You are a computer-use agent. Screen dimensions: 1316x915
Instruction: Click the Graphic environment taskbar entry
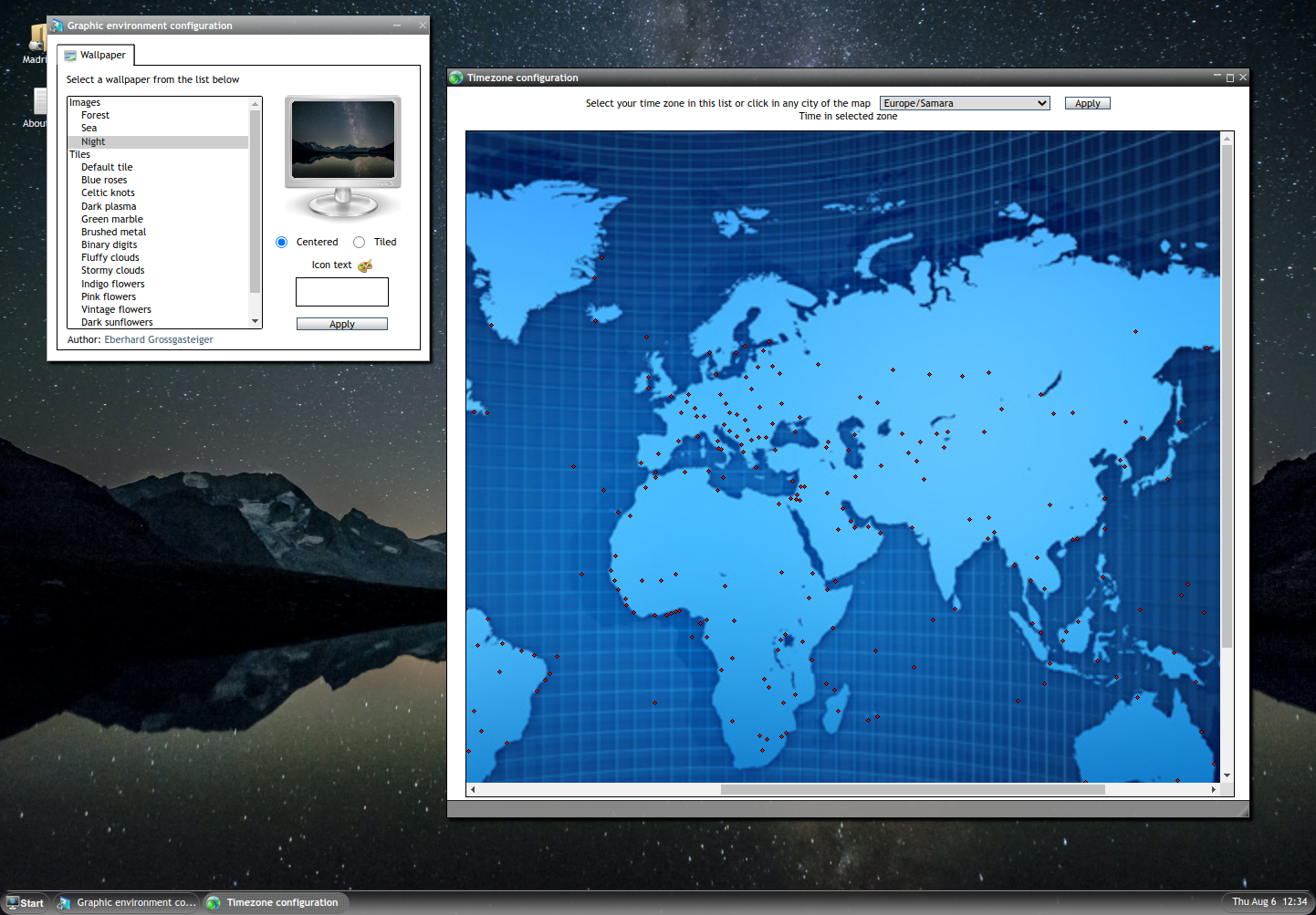click(126, 902)
